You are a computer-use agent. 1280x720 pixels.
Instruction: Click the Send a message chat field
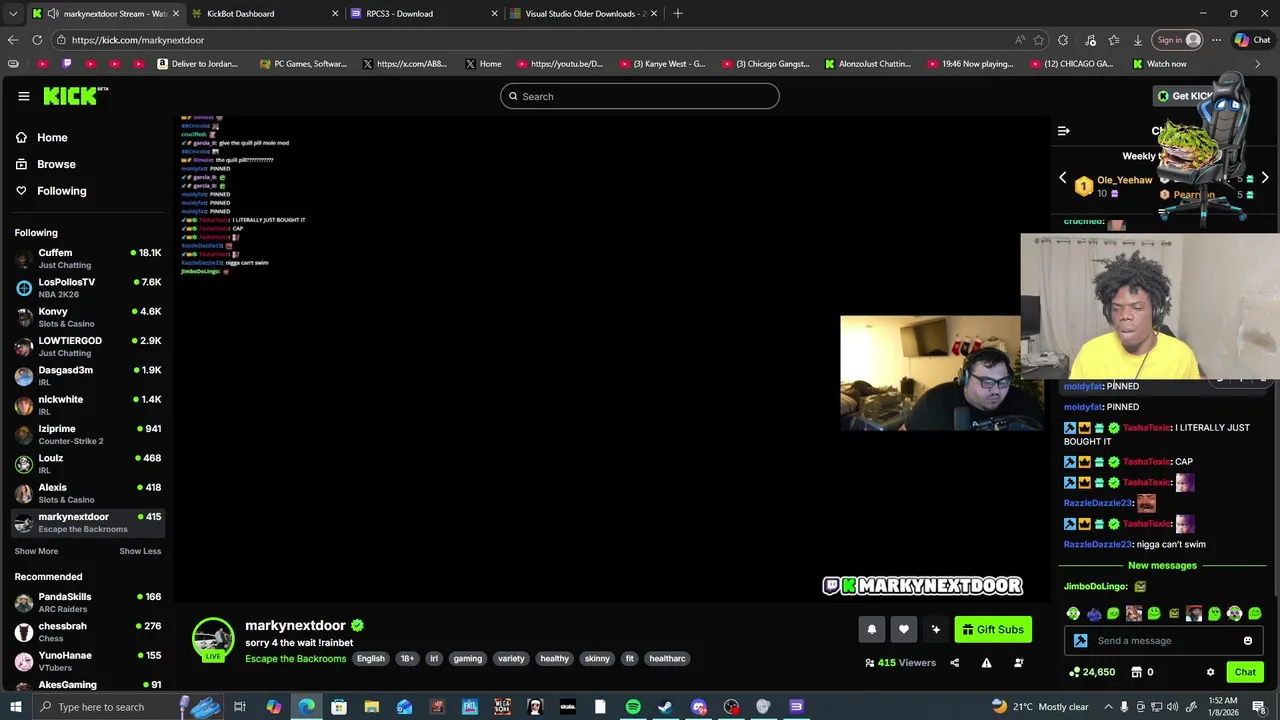pos(1165,641)
